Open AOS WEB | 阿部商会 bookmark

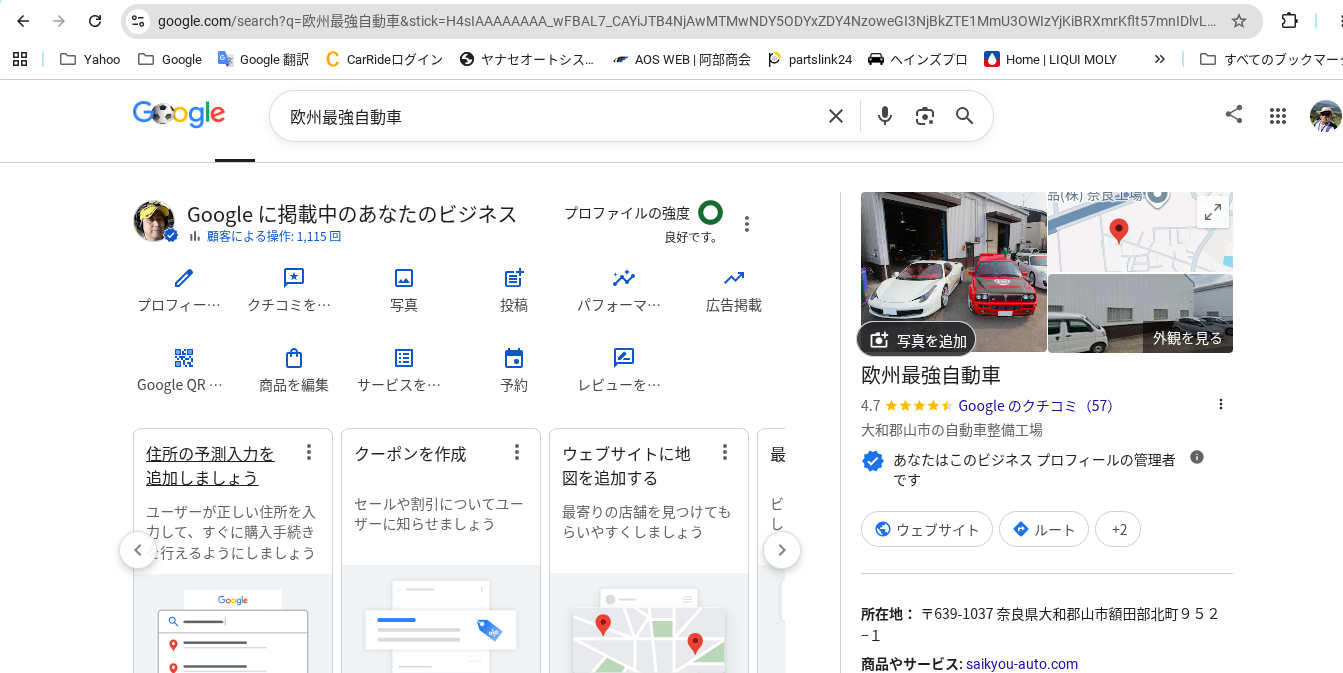[681, 59]
